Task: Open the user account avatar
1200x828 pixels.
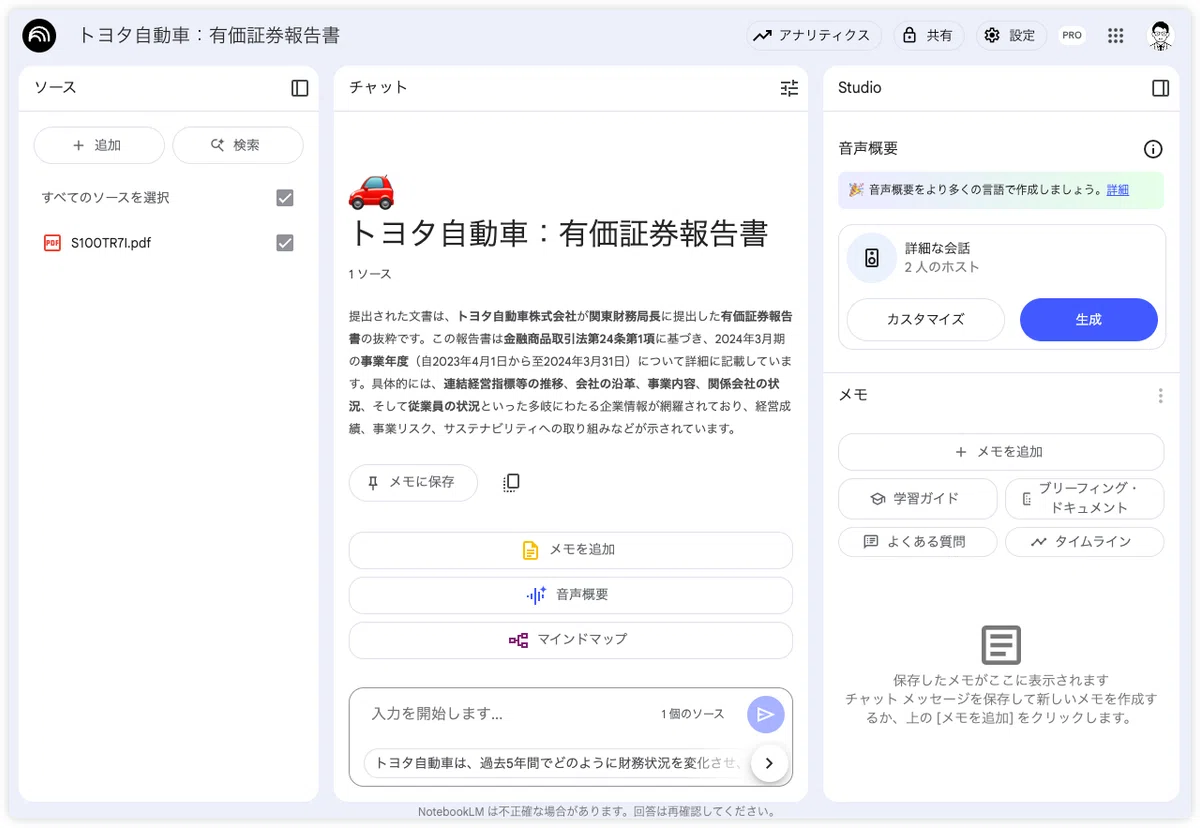Action: (x=1160, y=35)
